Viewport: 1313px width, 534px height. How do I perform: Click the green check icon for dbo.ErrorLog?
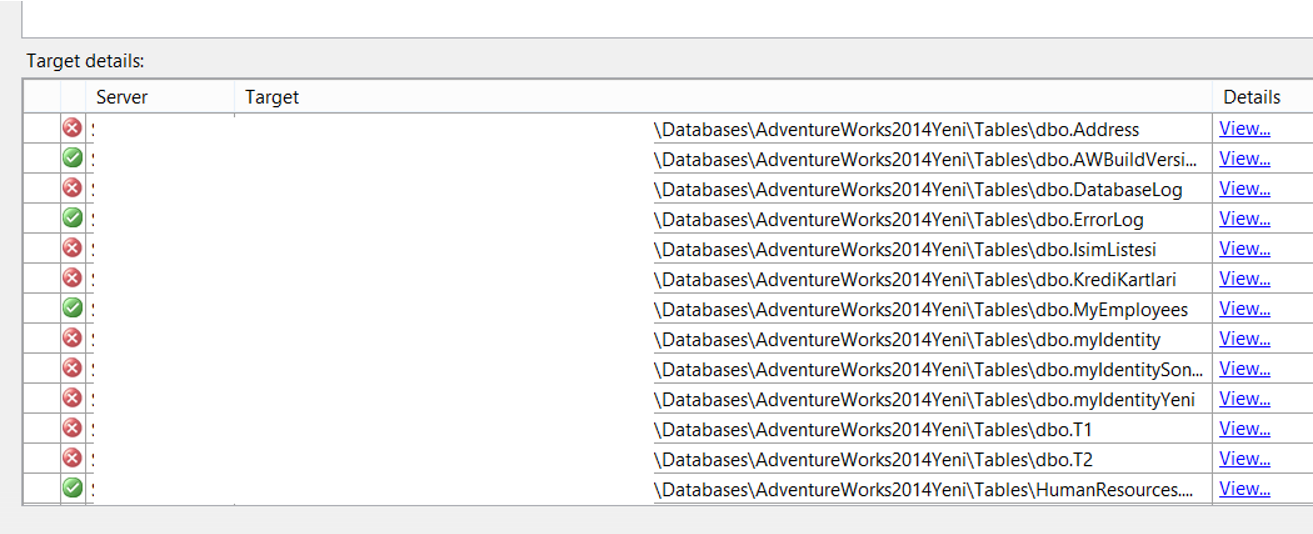tap(72, 218)
